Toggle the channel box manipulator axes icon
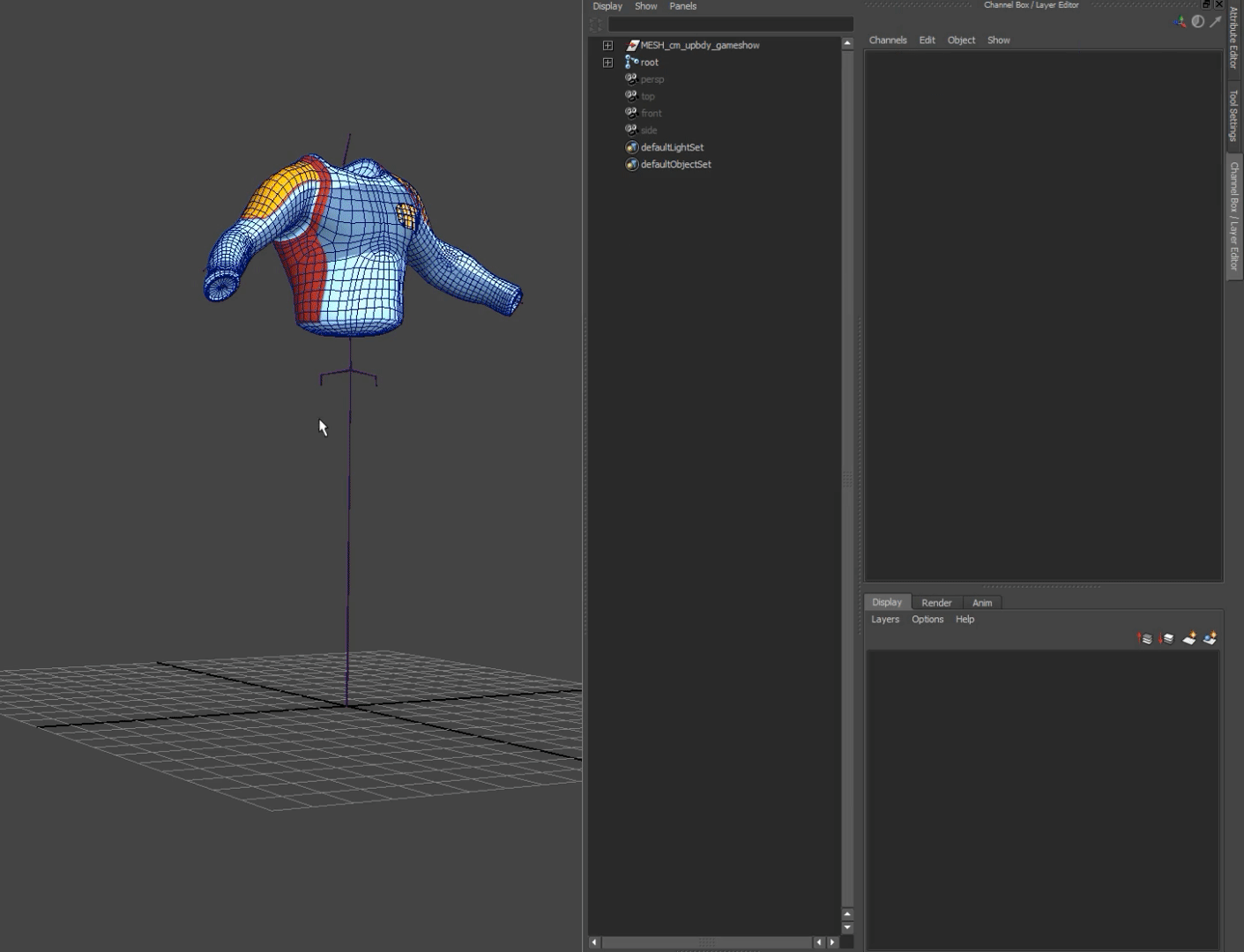The height and width of the screenshot is (952, 1244). click(1181, 22)
